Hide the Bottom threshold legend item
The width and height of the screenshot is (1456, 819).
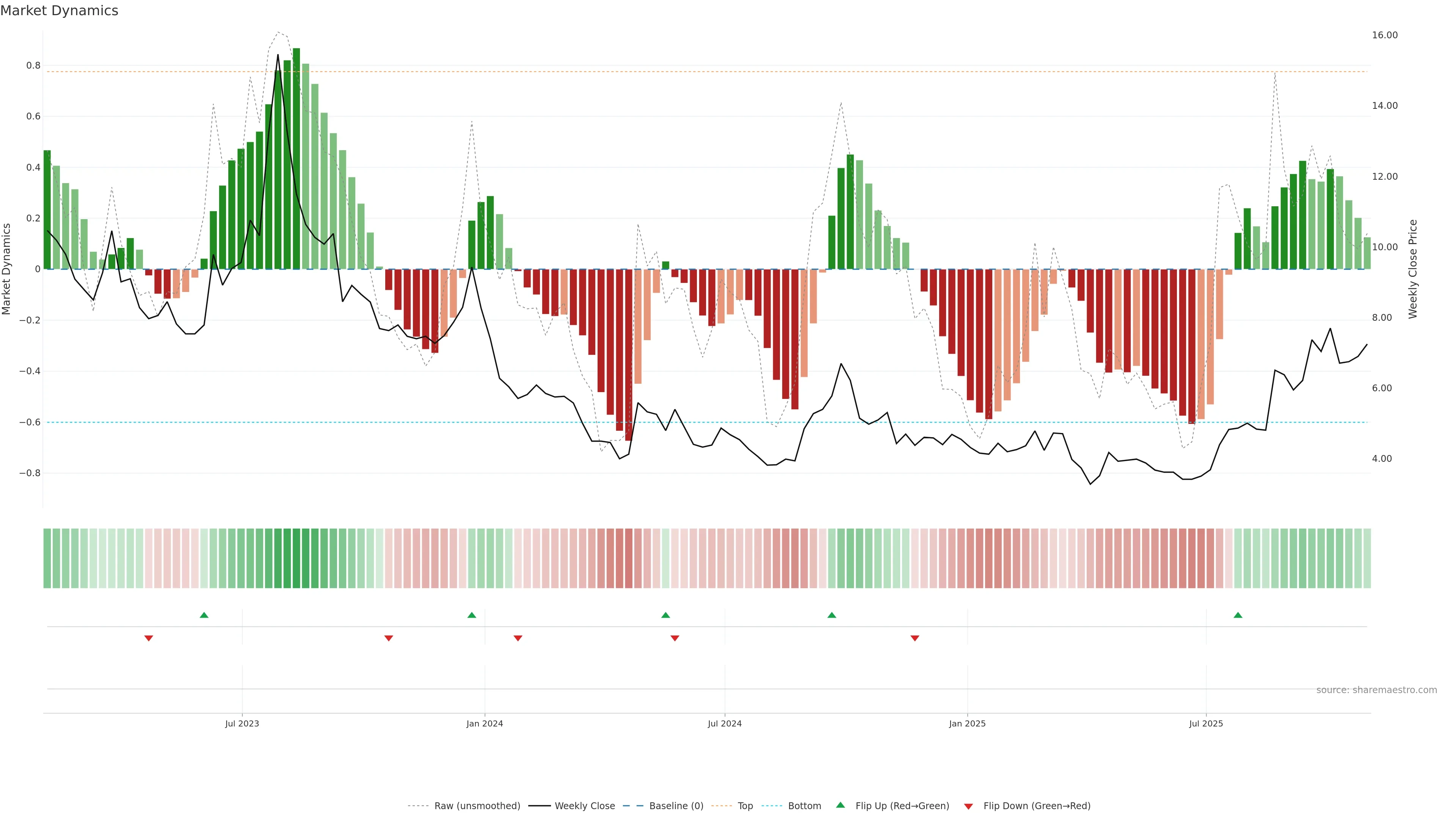click(x=804, y=806)
